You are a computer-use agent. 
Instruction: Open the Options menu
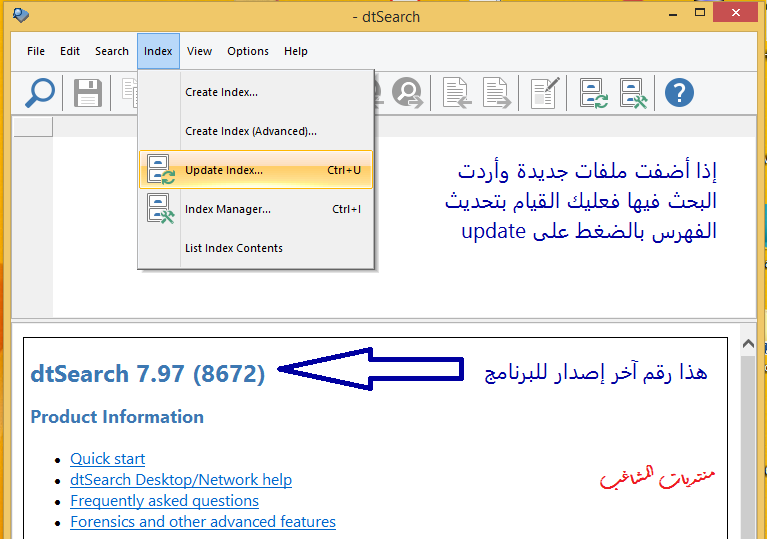point(247,51)
